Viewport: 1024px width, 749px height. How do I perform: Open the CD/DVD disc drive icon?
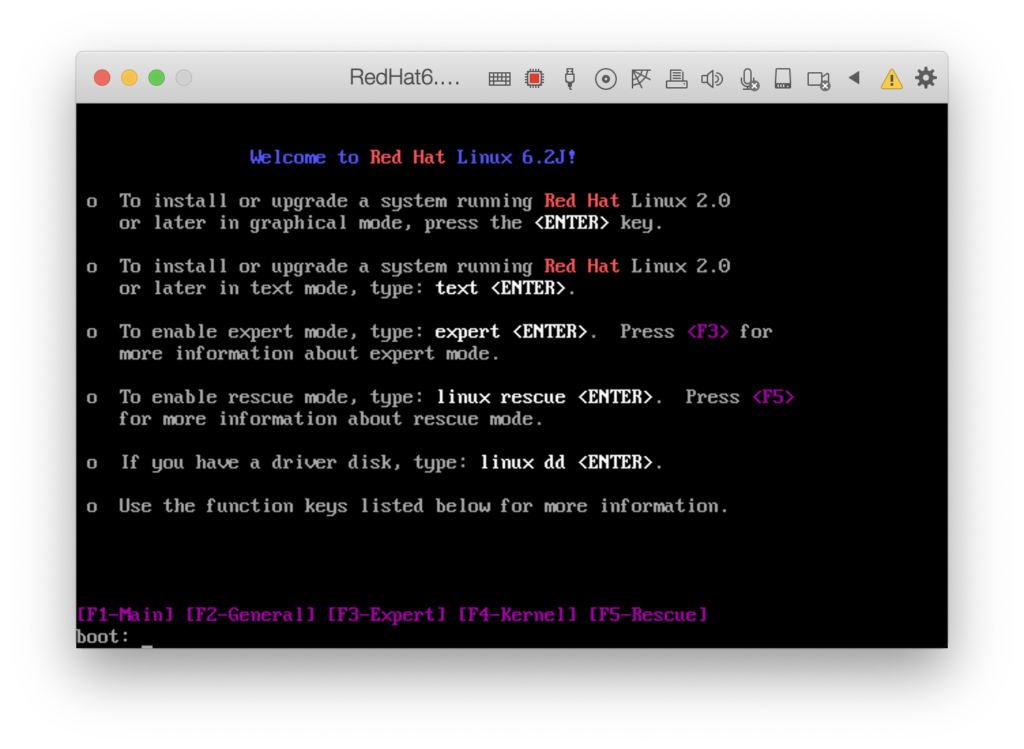coord(605,79)
